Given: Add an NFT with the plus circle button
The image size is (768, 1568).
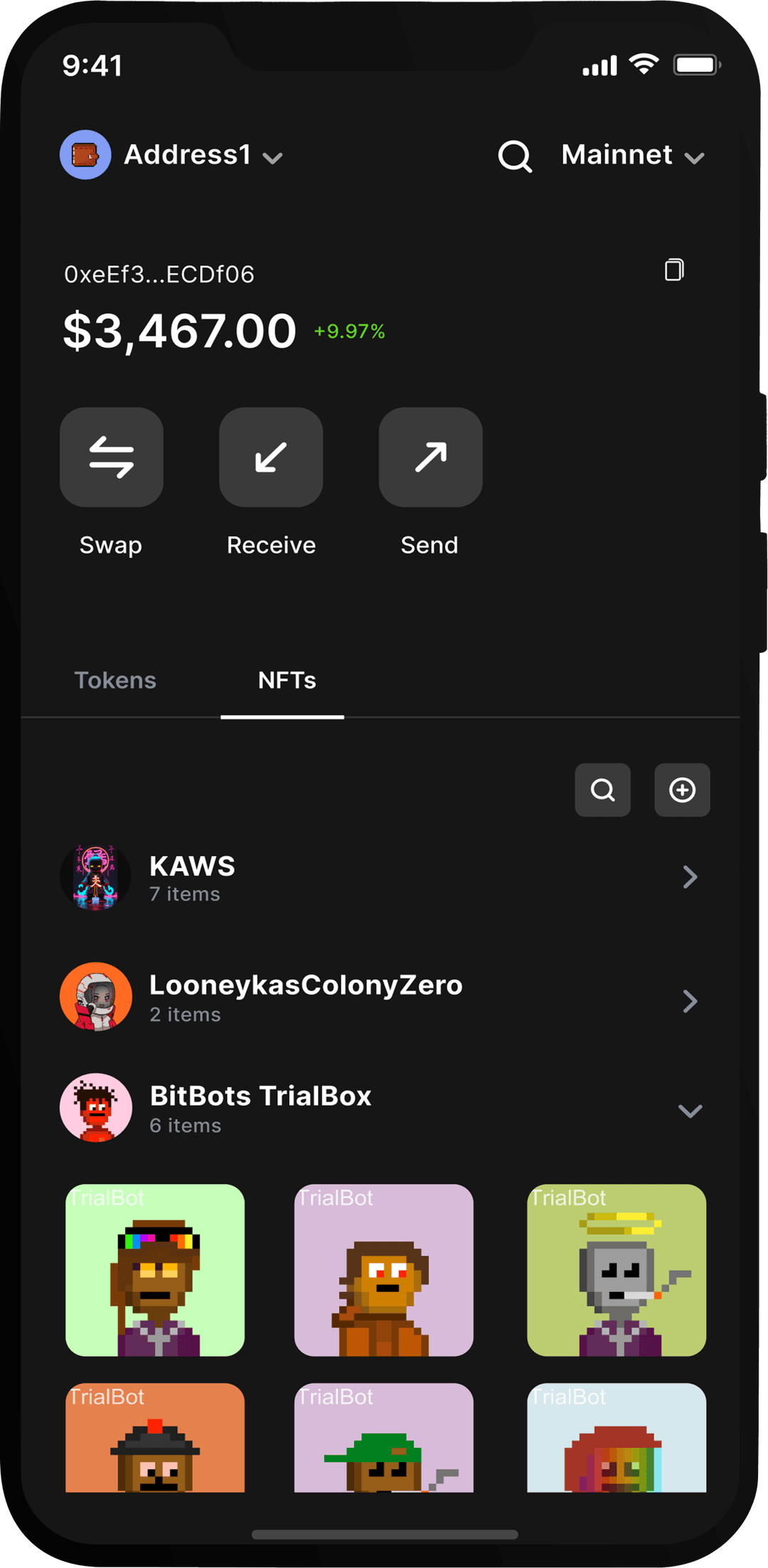Looking at the screenshot, I should pos(682,790).
